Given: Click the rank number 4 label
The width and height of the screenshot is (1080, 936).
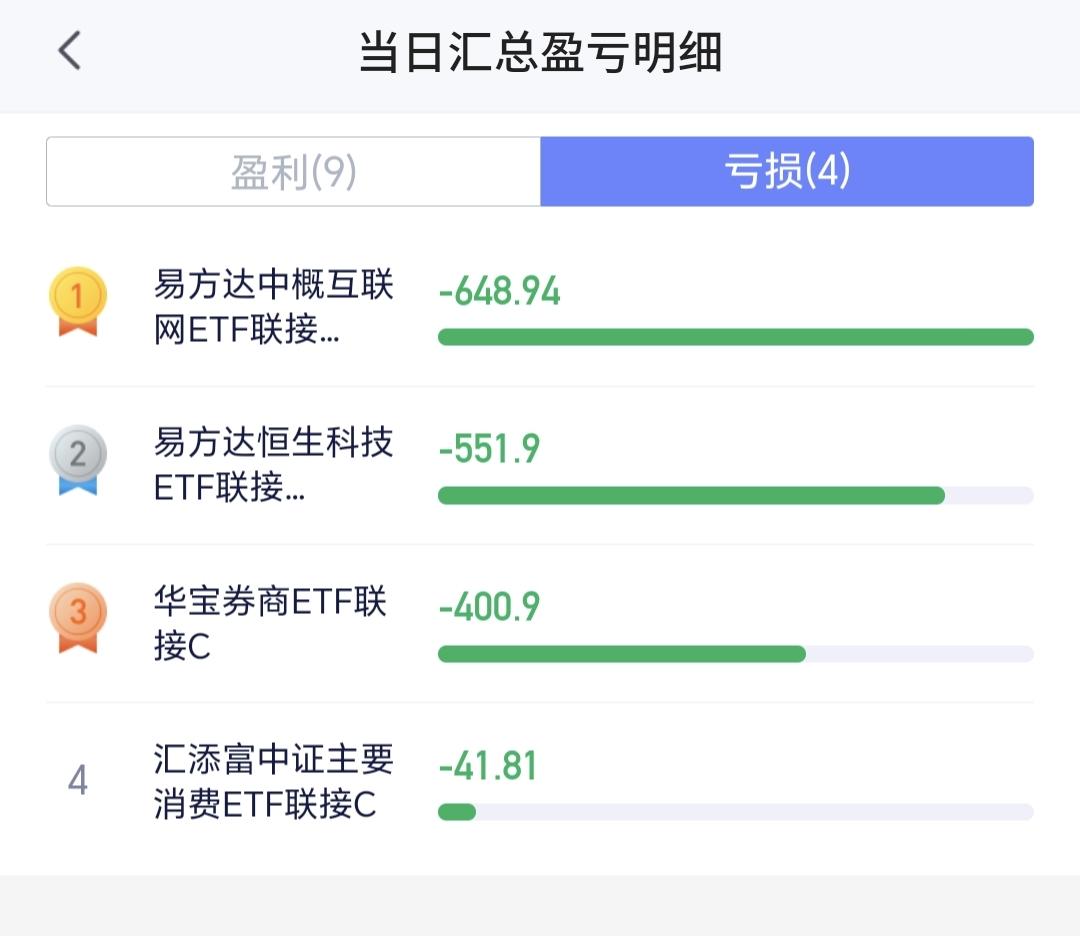Looking at the screenshot, I should [x=78, y=780].
